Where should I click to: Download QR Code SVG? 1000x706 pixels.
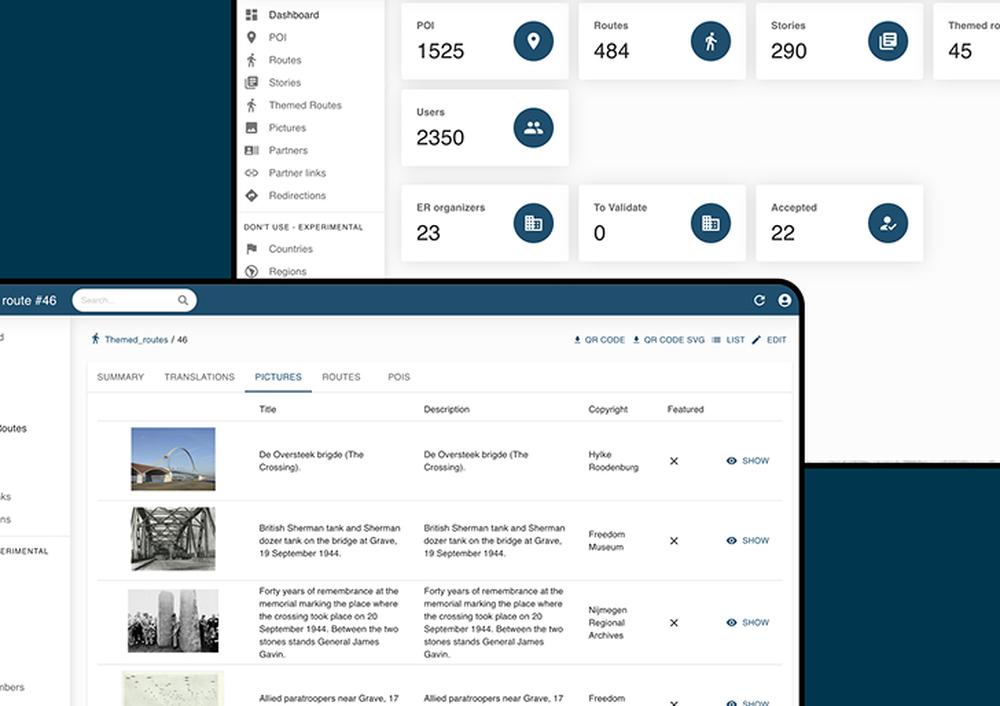[x=671, y=340]
